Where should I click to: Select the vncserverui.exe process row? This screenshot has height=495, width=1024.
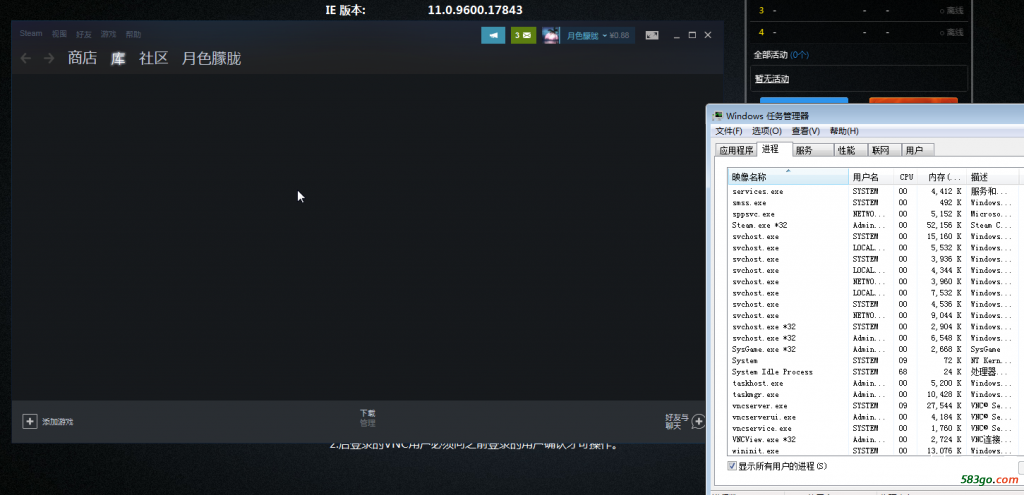tap(874, 417)
